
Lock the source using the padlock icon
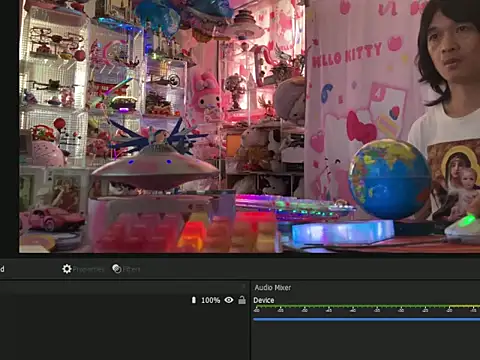[242, 300]
